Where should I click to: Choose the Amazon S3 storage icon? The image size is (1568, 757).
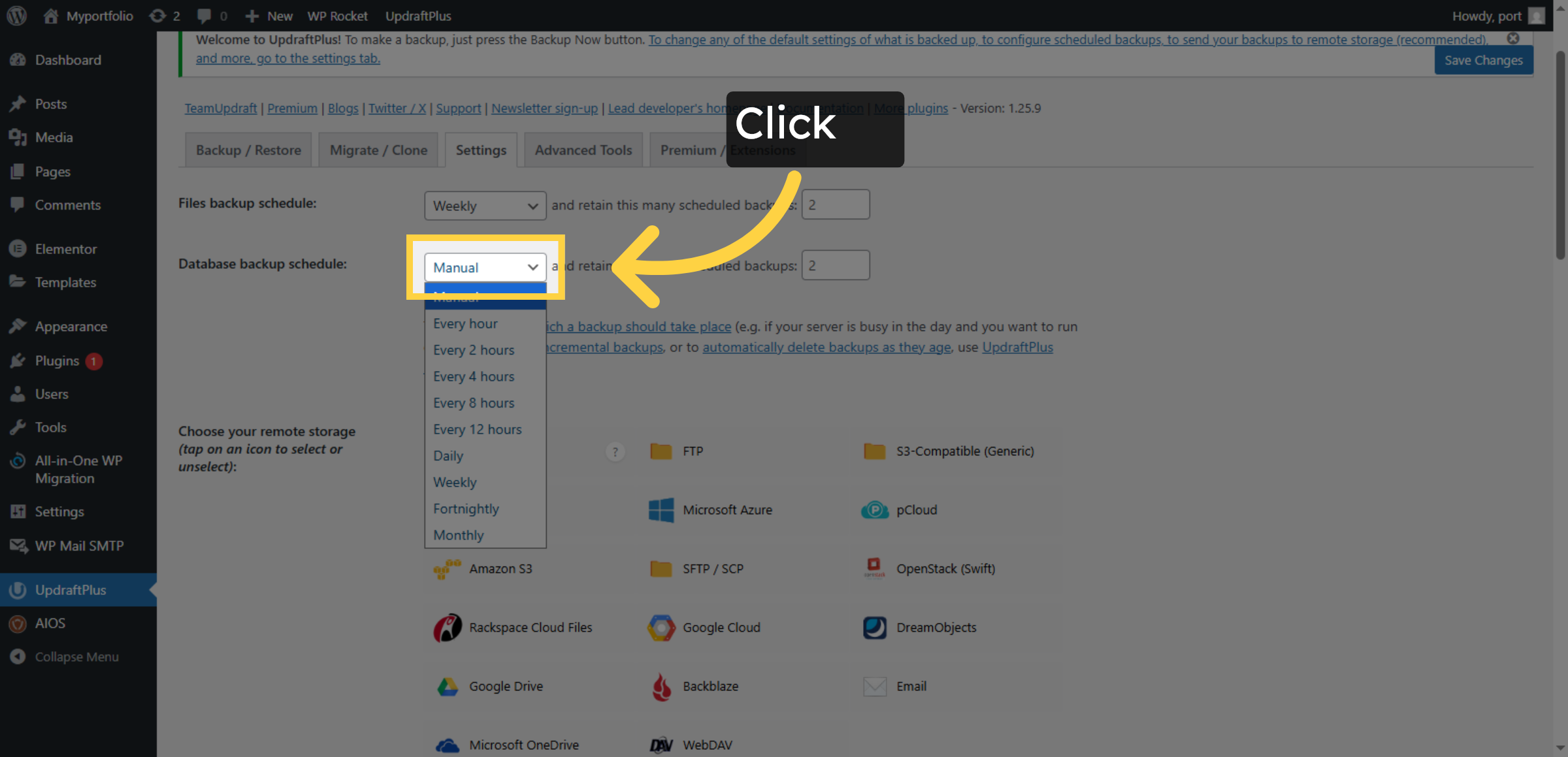click(x=448, y=569)
